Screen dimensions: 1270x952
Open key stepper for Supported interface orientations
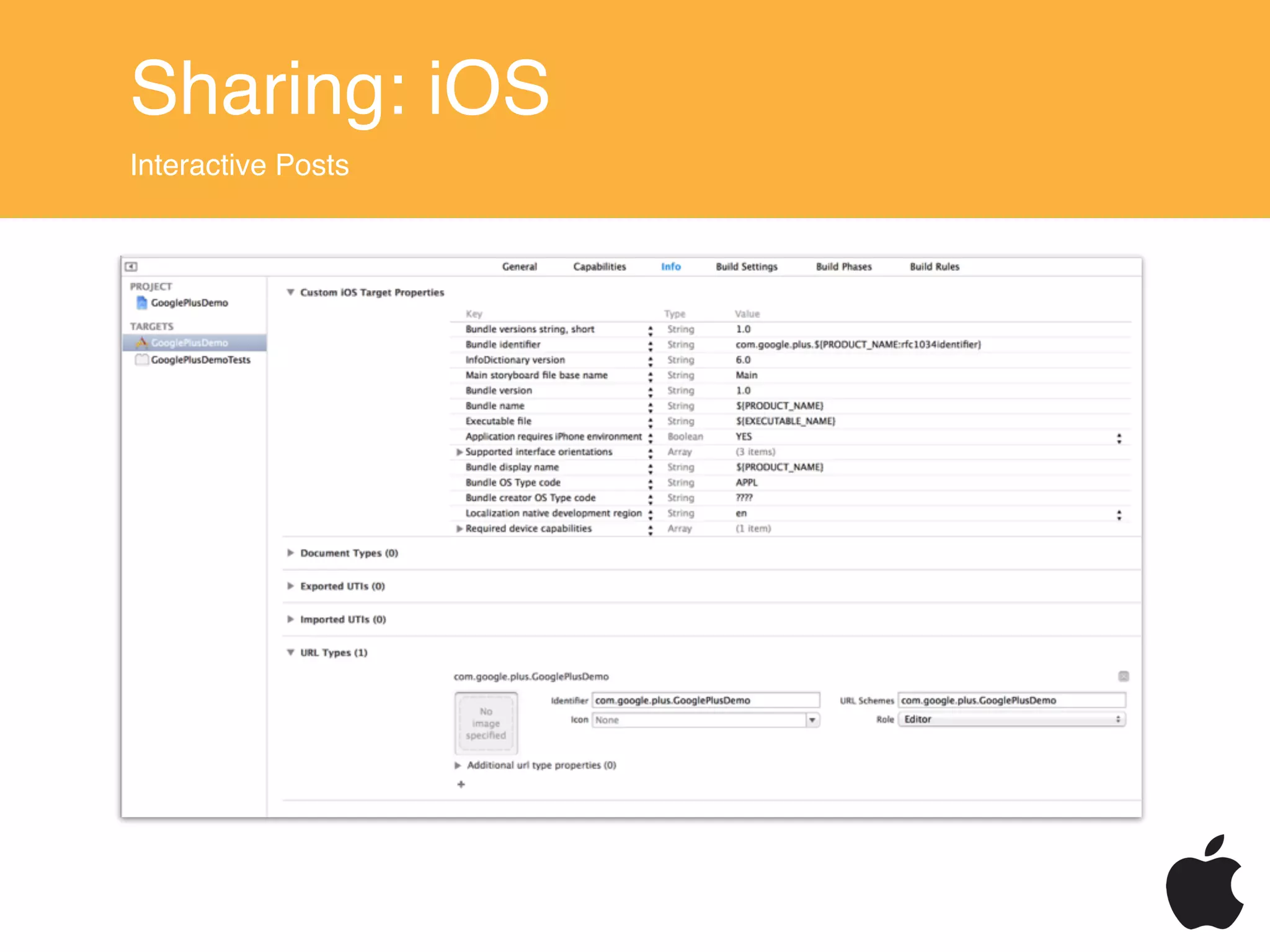click(651, 452)
